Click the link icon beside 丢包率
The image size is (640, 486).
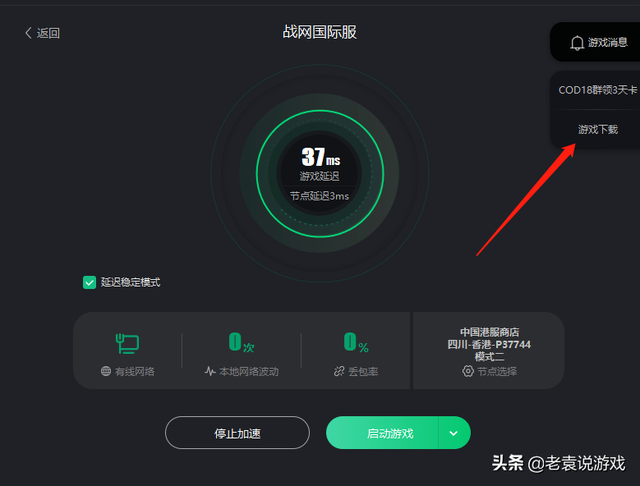click(x=339, y=371)
